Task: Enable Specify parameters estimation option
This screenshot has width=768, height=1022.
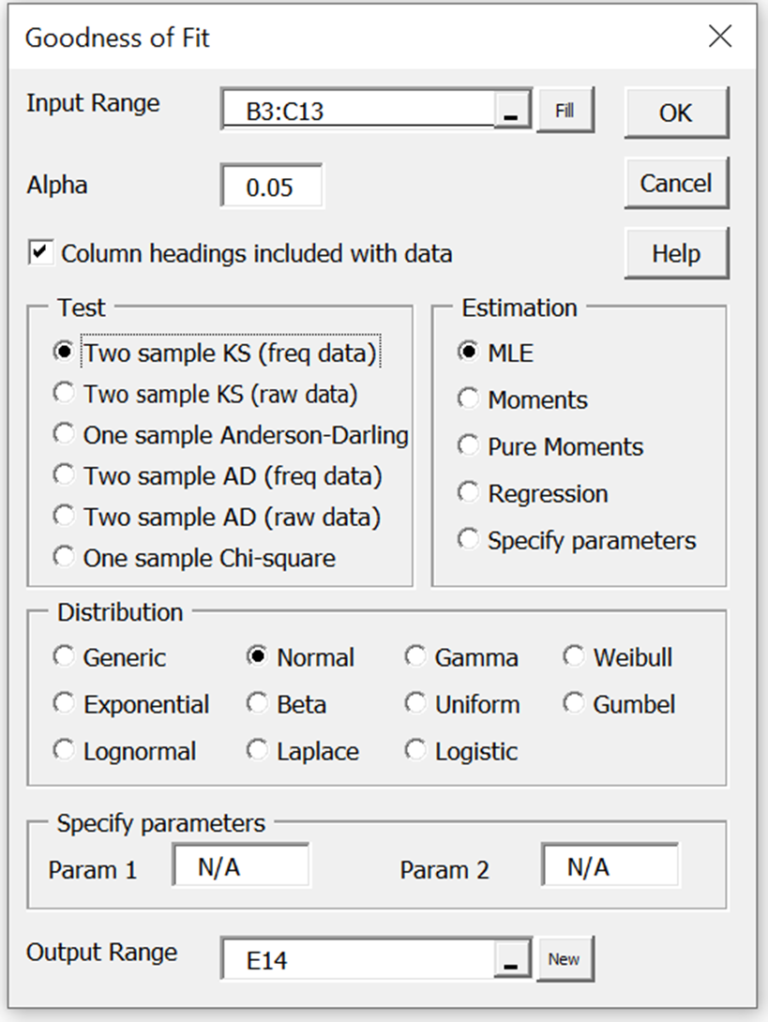Action: [x=468, y=539]
